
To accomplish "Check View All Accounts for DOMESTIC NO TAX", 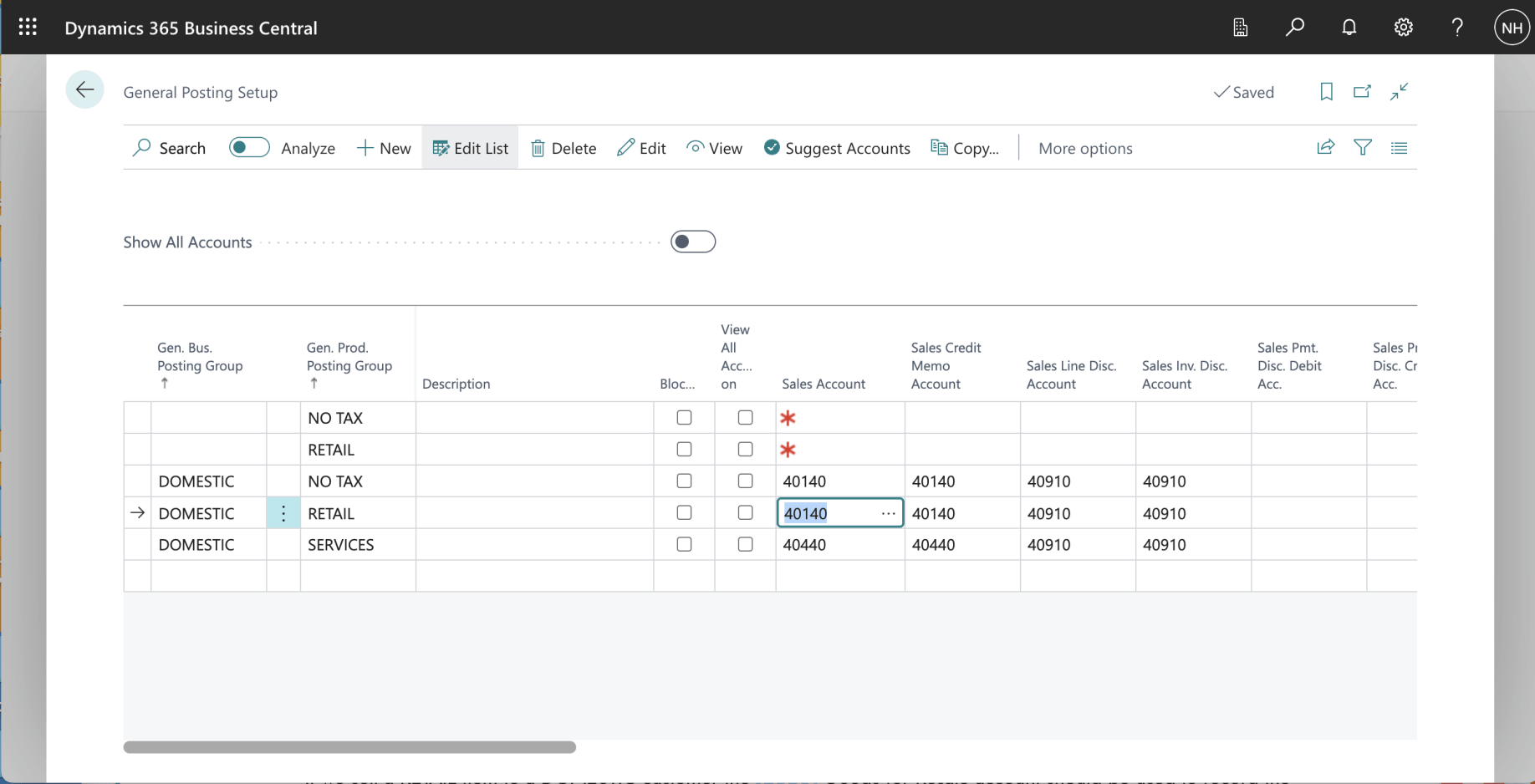I will (745, 481).
